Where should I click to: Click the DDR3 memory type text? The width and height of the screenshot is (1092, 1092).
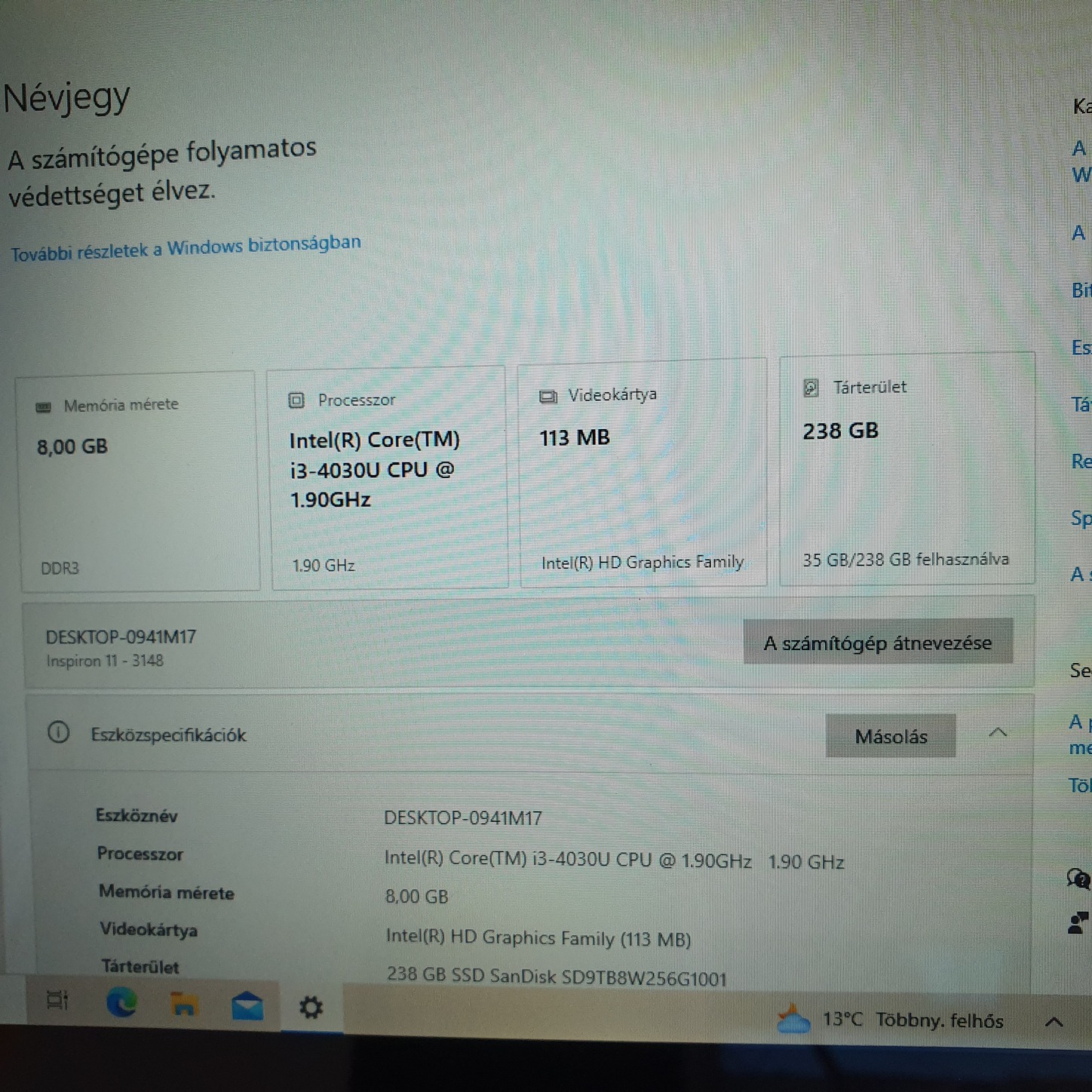click(60, 568)
